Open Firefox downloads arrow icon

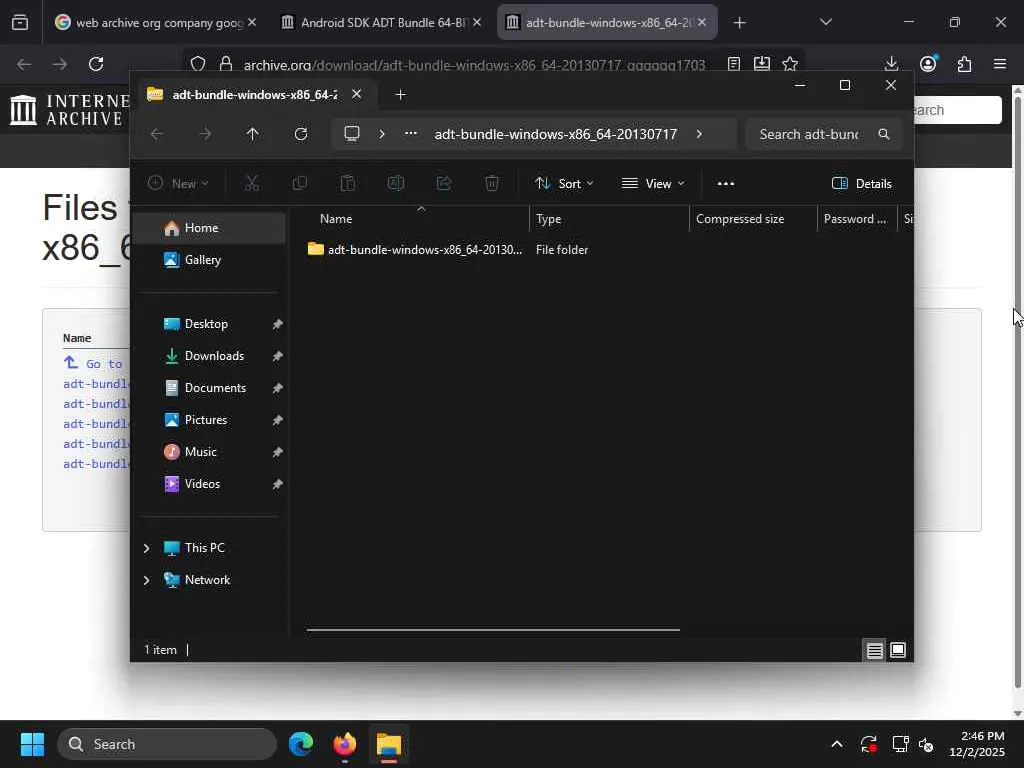(x=891, y=64)
